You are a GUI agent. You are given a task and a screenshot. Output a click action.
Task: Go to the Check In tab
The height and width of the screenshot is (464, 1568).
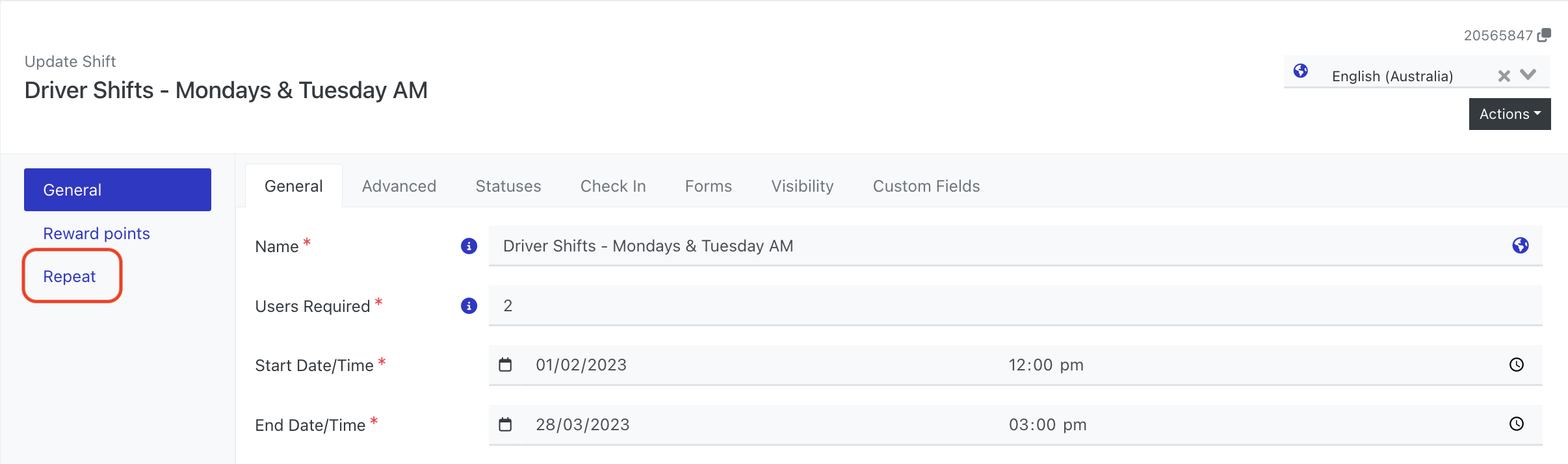613,187
